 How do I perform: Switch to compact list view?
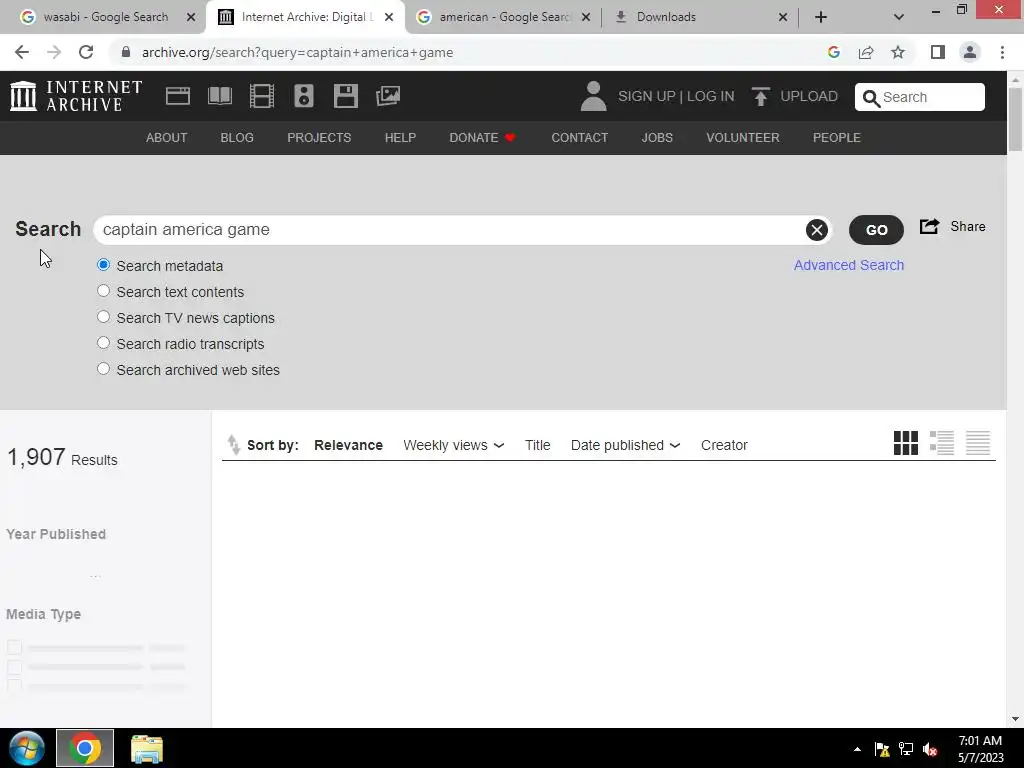[x=978, y=443]
